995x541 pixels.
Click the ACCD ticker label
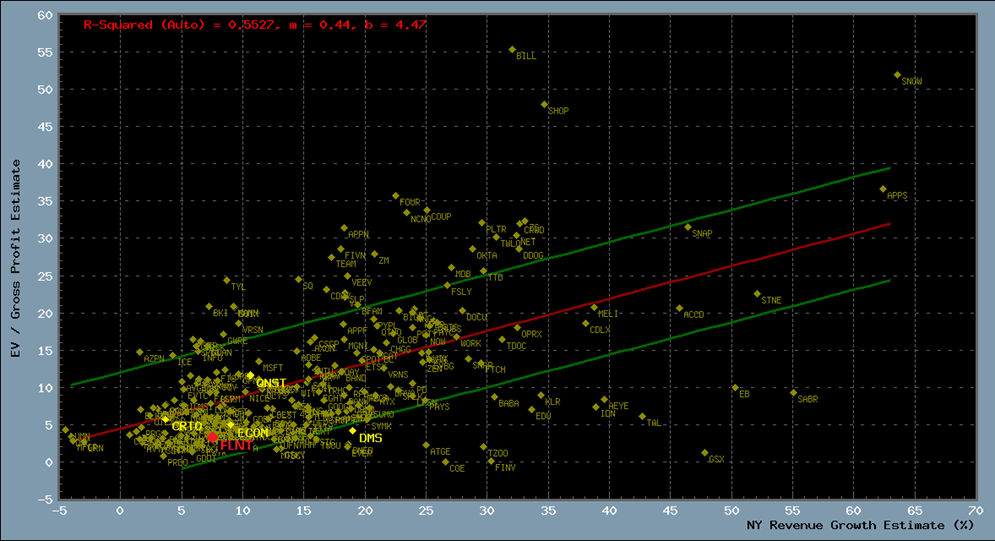click(x=694, y=315)
